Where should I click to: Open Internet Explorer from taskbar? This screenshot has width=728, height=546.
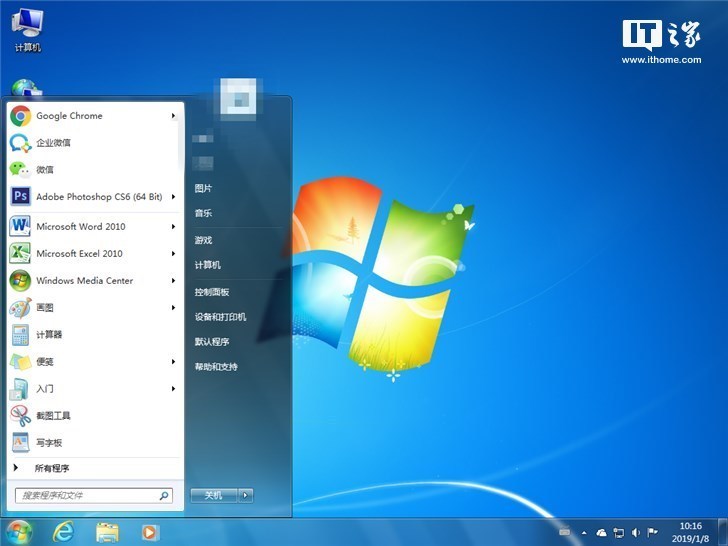[x=63, y=532]
